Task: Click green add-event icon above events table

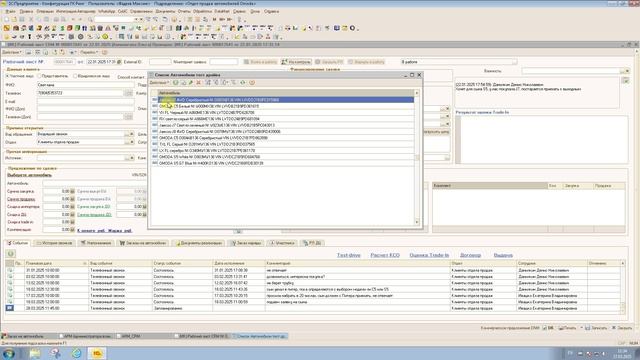Action: 10,254
